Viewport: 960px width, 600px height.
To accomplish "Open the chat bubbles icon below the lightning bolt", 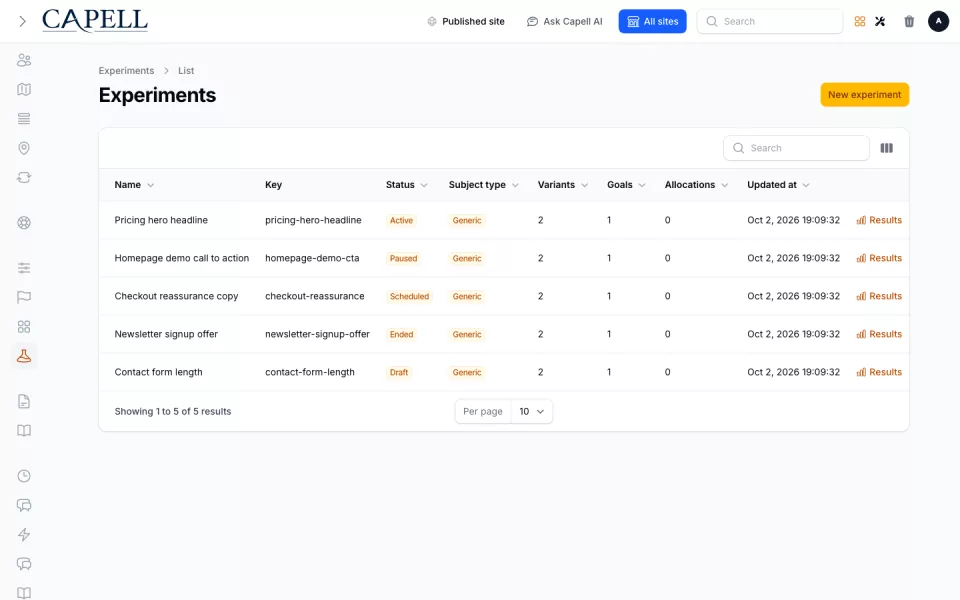I will tap(24, 564).
